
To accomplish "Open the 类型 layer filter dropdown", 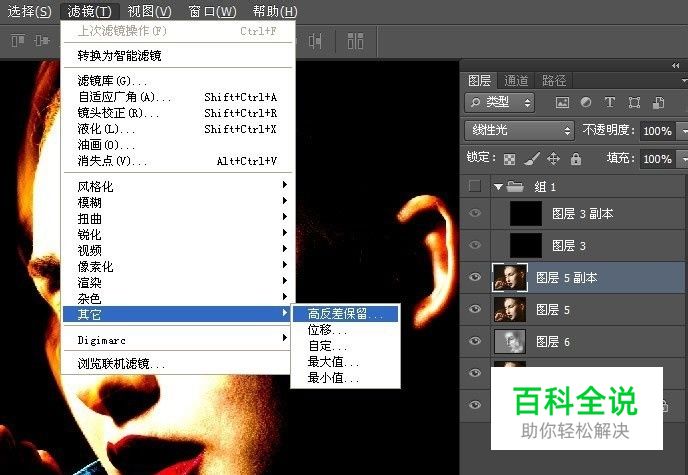I will click(499, 103).
